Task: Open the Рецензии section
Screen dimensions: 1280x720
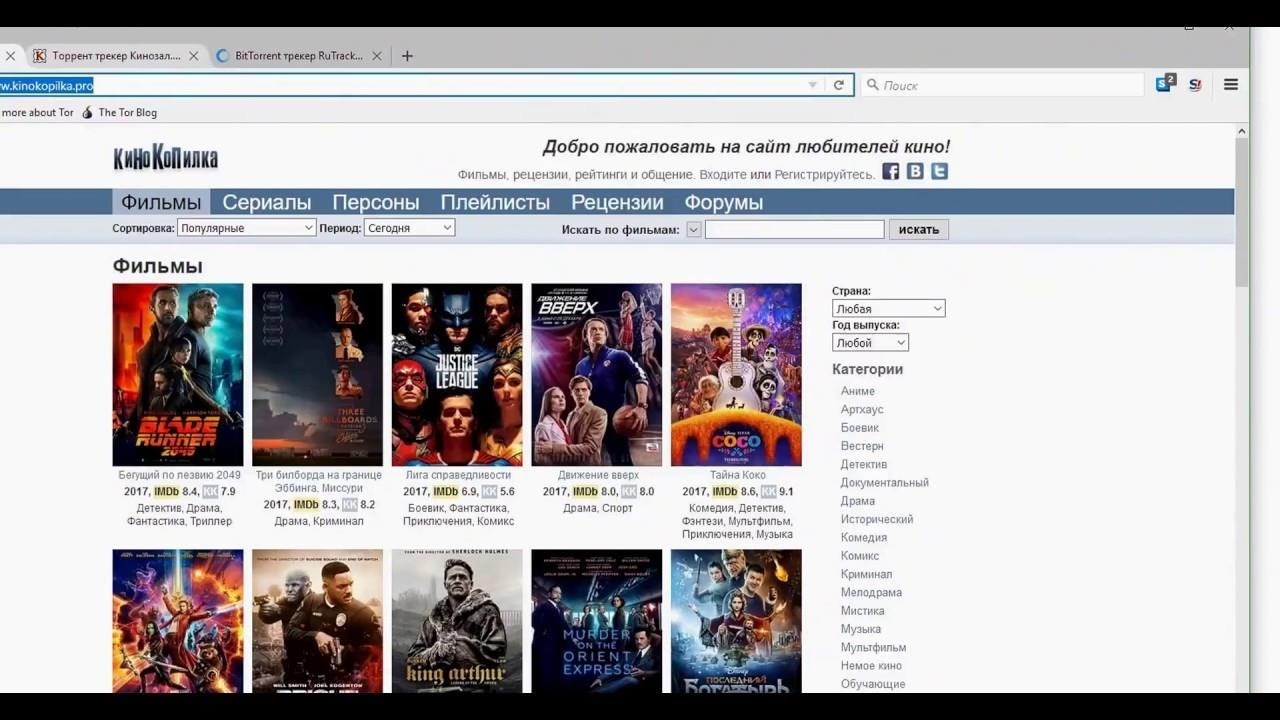Action: pos(617,202)
